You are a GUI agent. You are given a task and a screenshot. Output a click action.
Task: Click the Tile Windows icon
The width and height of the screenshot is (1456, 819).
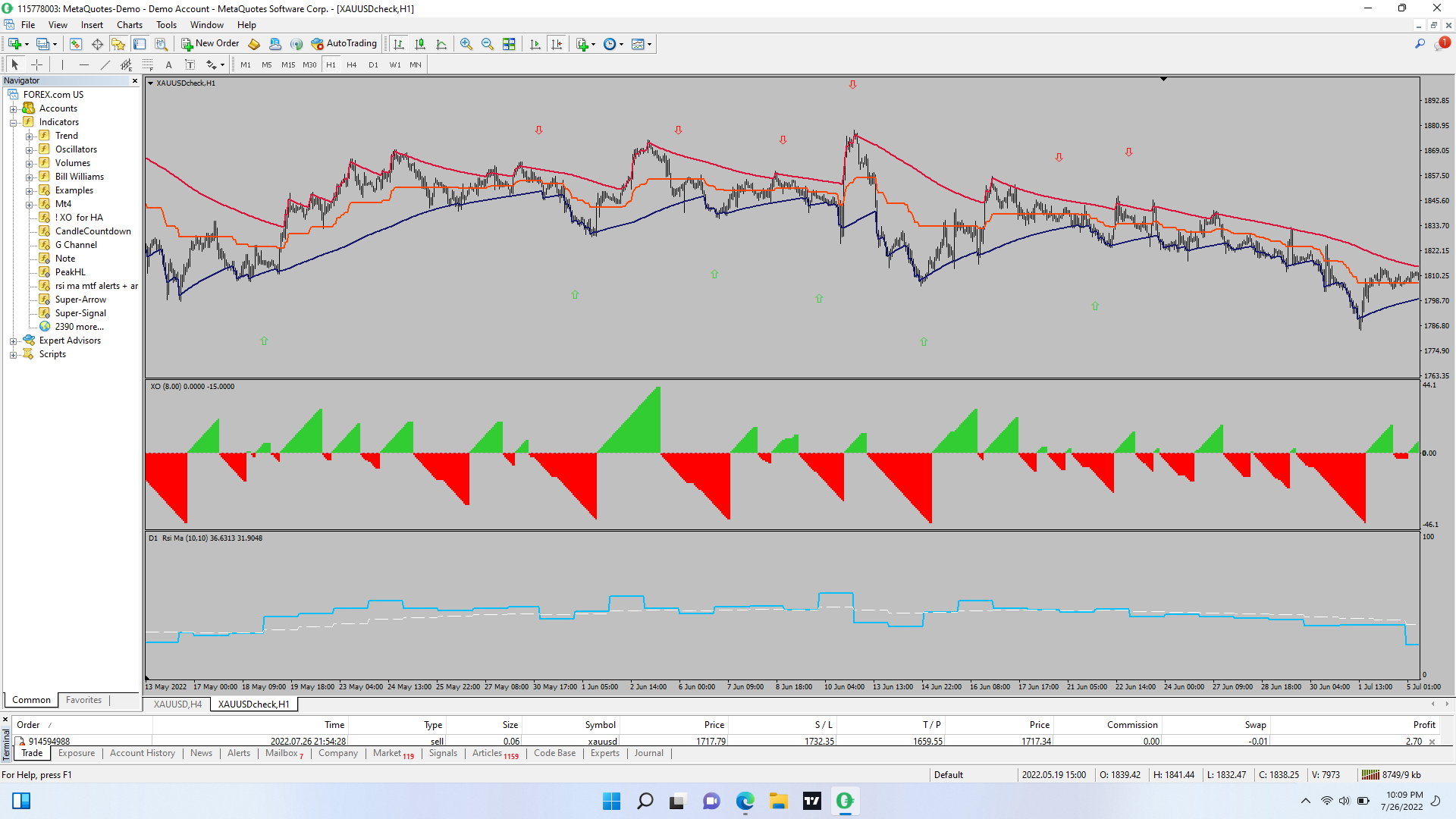coord(509,44)
